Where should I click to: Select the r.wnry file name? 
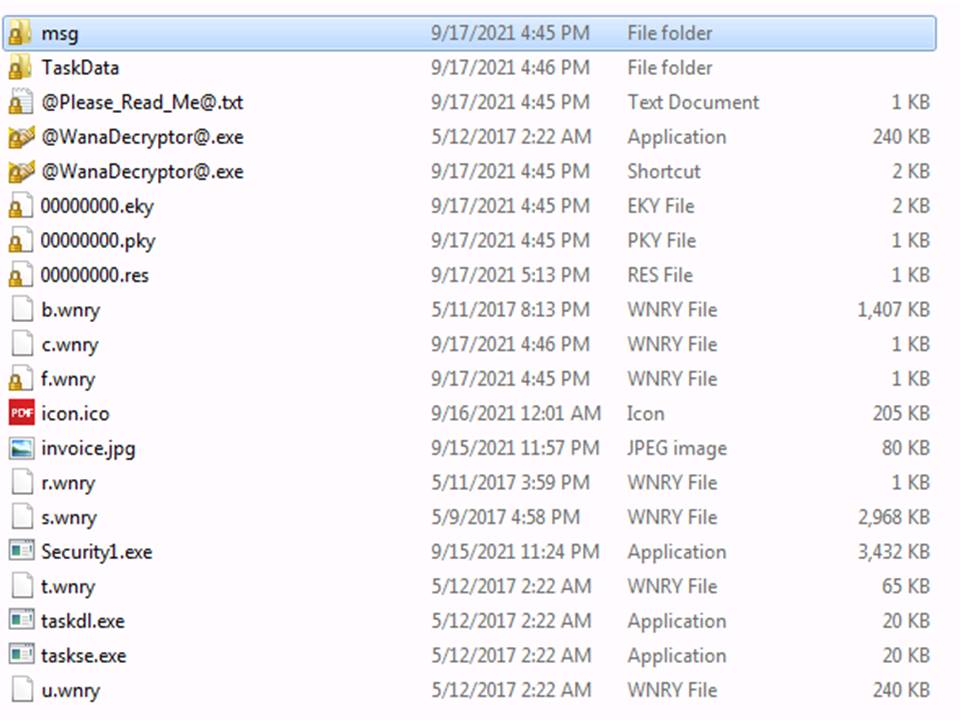pyautogui.click(x=68, y=483)
